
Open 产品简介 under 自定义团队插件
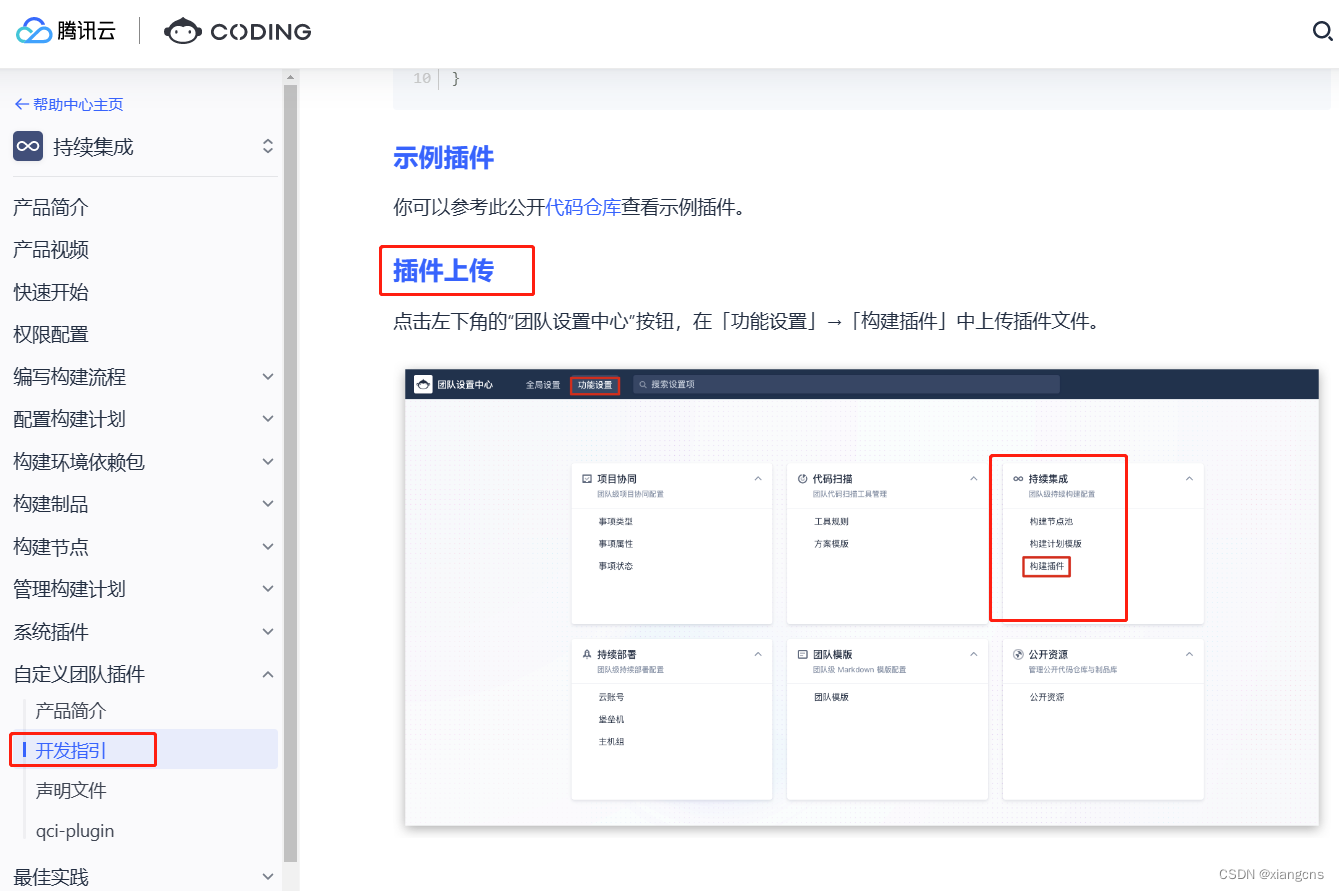coord(71,711)
